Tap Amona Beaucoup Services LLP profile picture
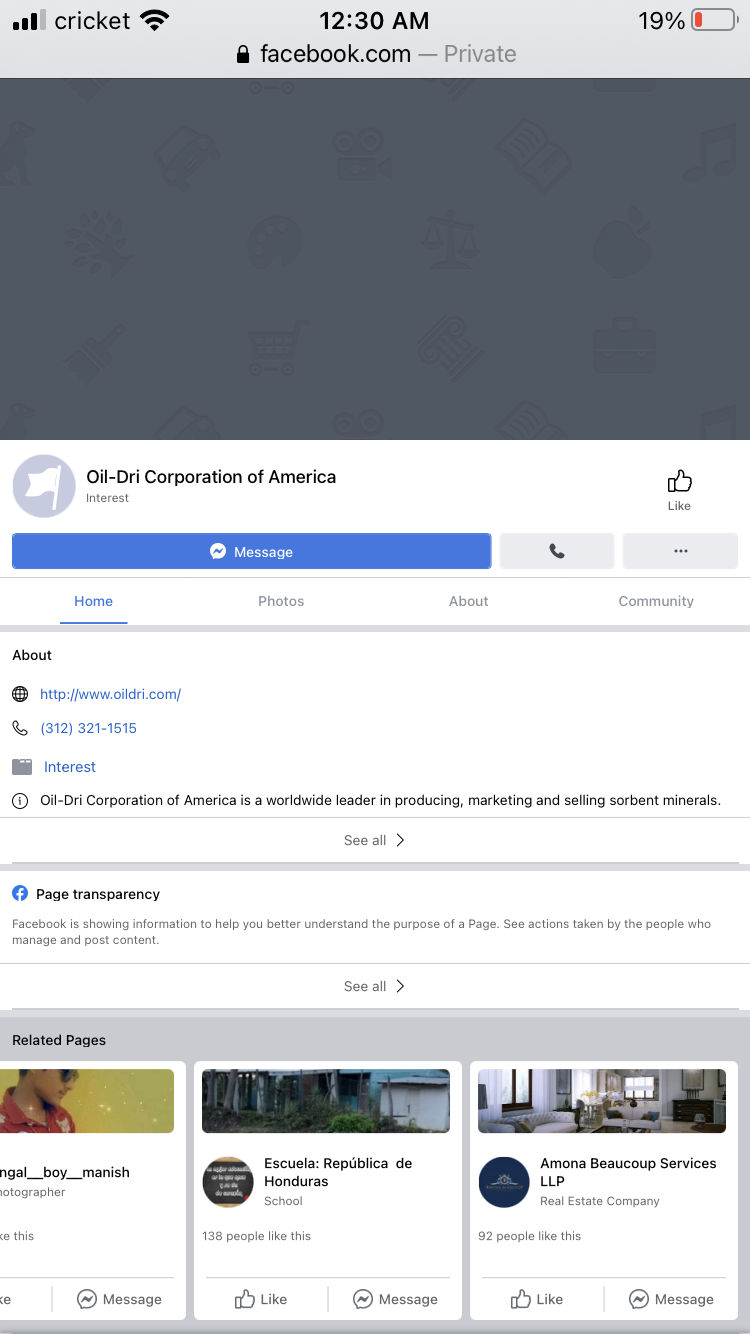This screenshot has height=1334, width=750. point(504,1182)
